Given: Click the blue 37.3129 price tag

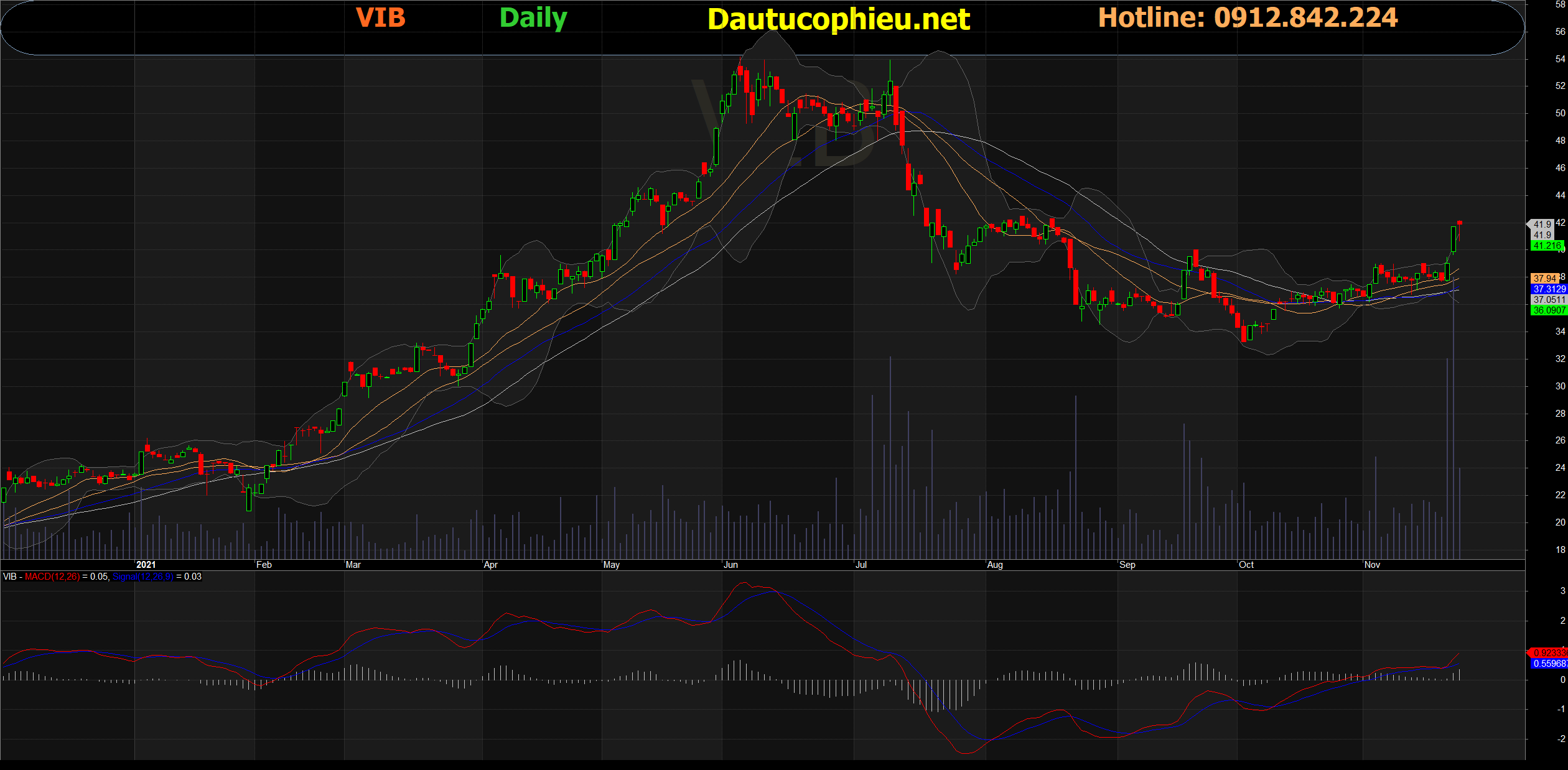Looking at the screenshot, I should point(1549,289).
